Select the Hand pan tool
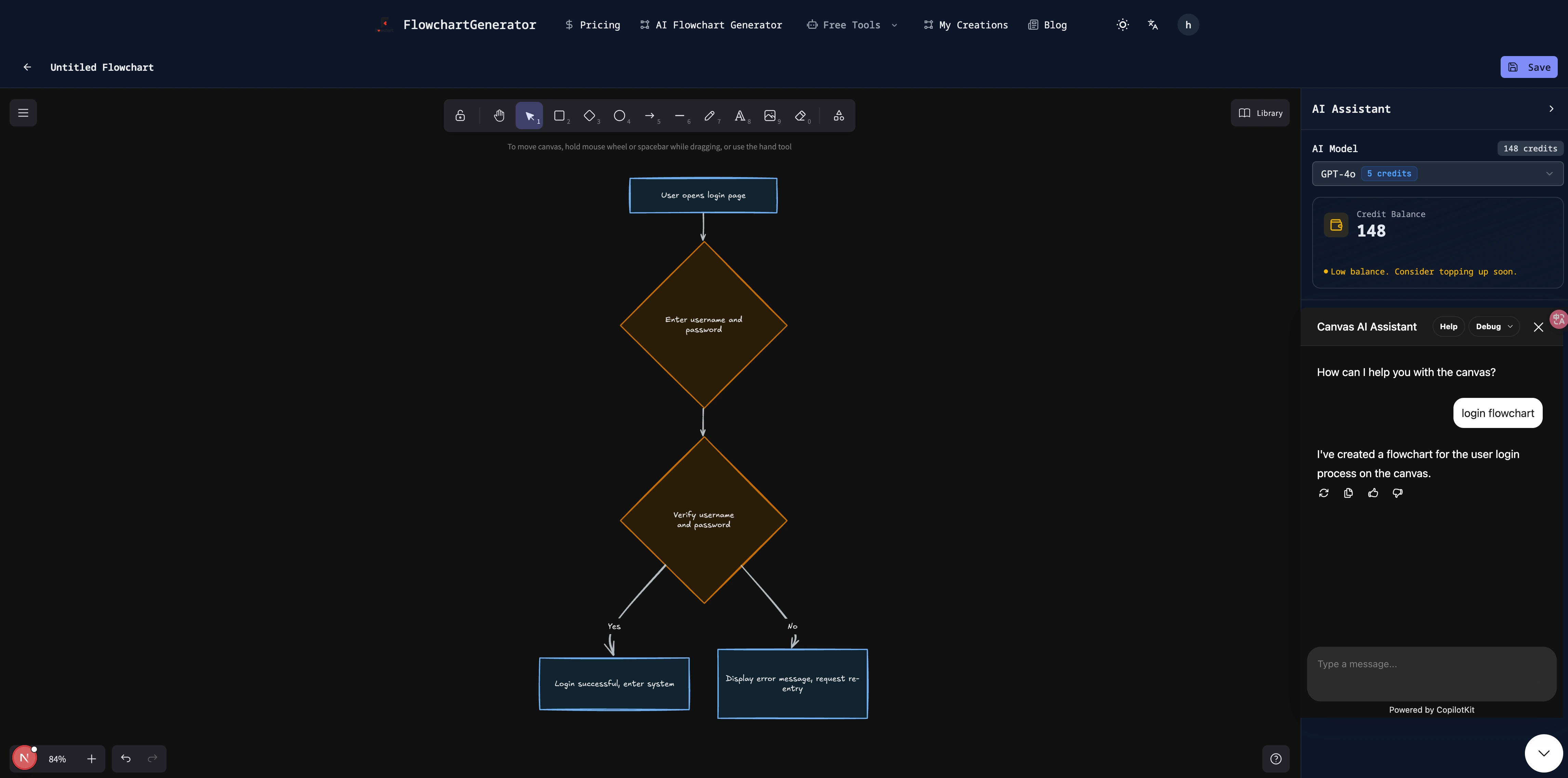1568x778 pixels. point(499,115)
